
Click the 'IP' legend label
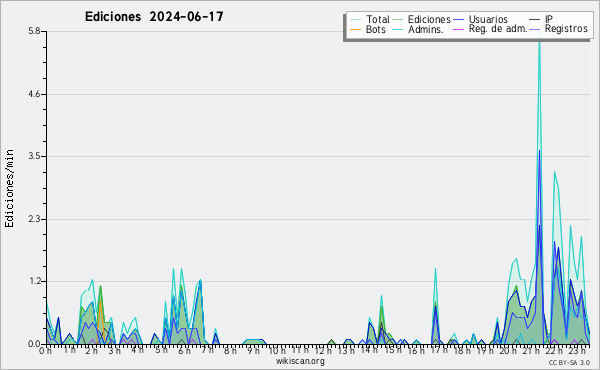tap(549, 19)
